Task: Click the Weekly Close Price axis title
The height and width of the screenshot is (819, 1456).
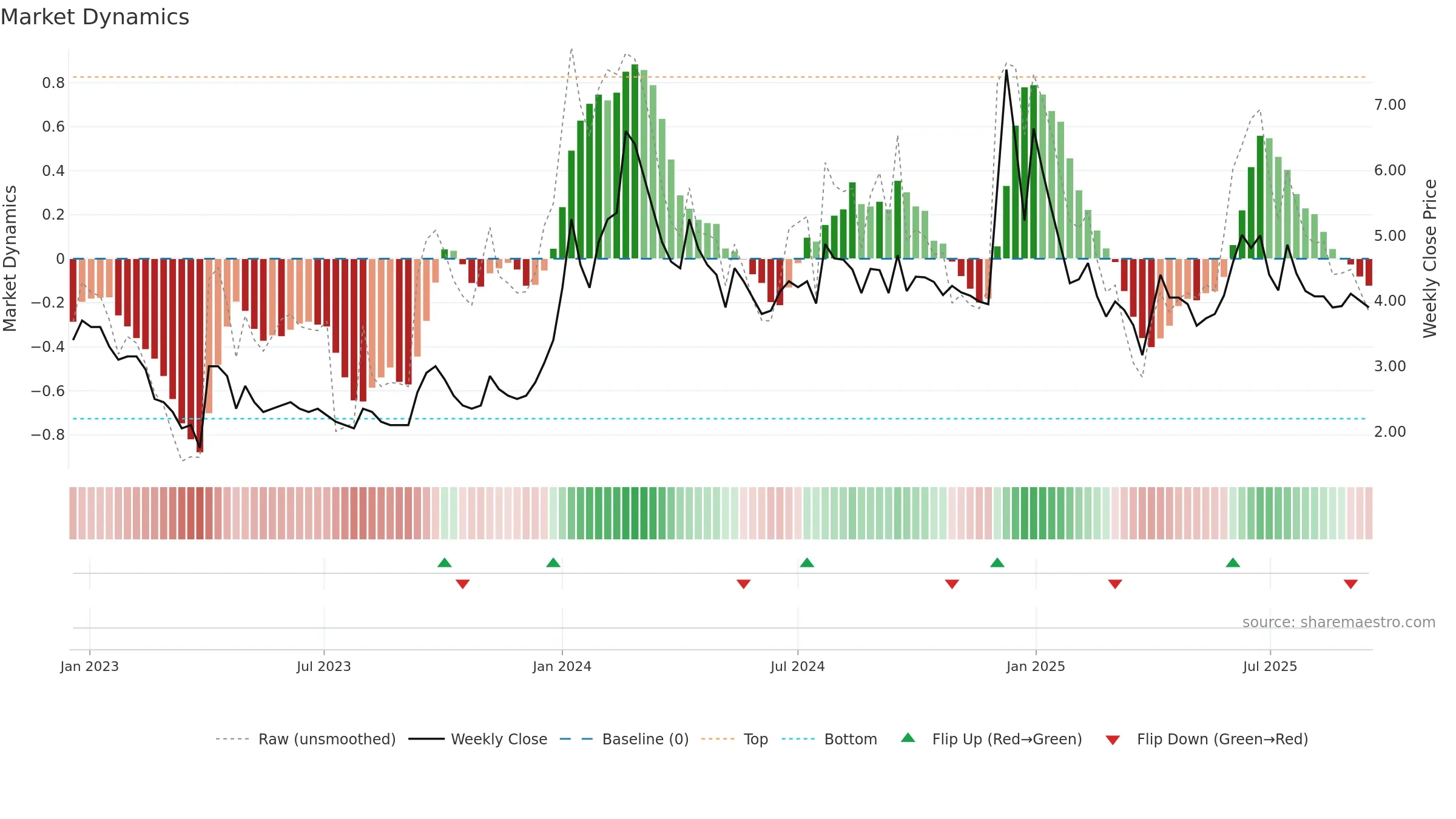Action: 1430,258
